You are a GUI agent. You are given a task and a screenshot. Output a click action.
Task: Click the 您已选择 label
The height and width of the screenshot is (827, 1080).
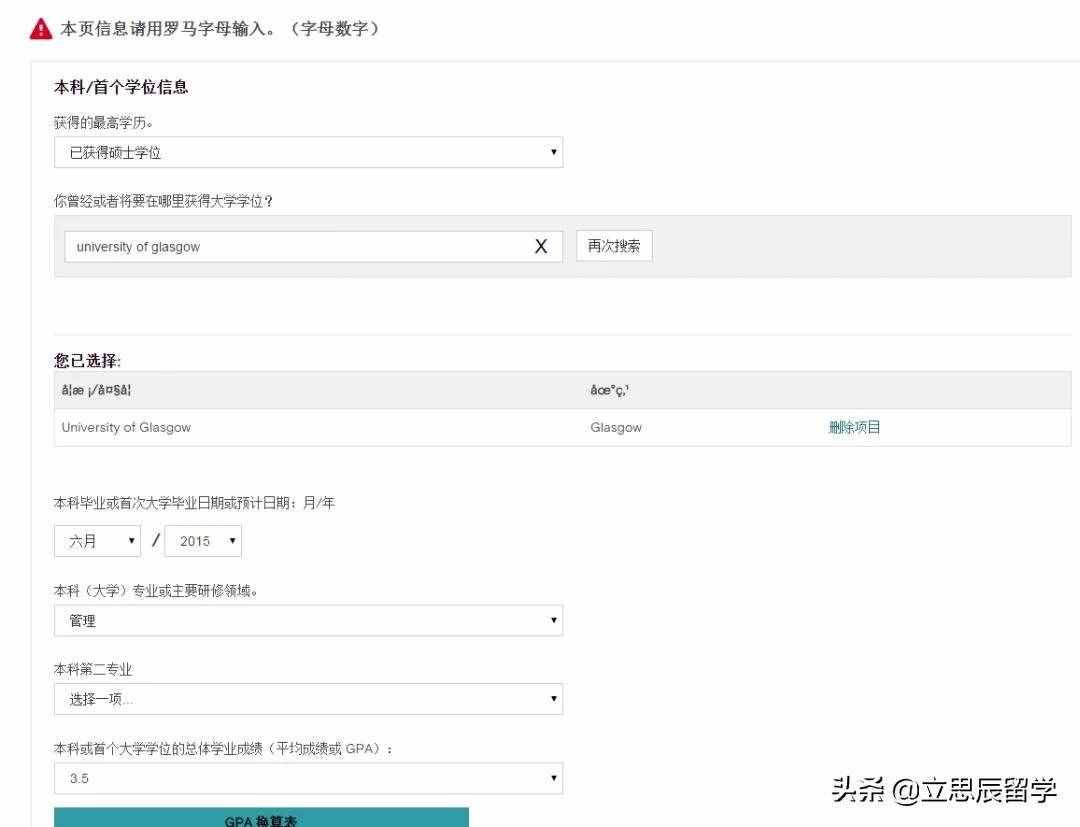(87, 360)
